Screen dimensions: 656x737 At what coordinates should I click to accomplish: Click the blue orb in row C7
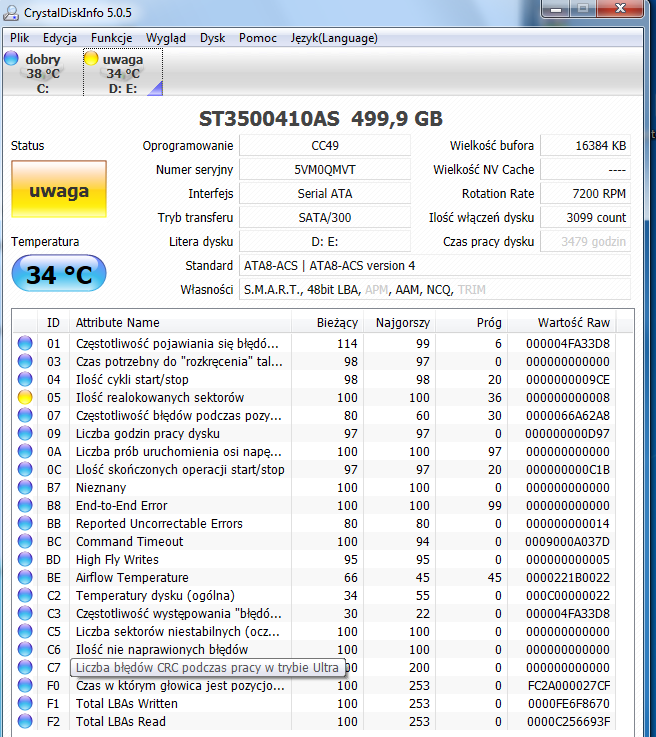[25, 667]
